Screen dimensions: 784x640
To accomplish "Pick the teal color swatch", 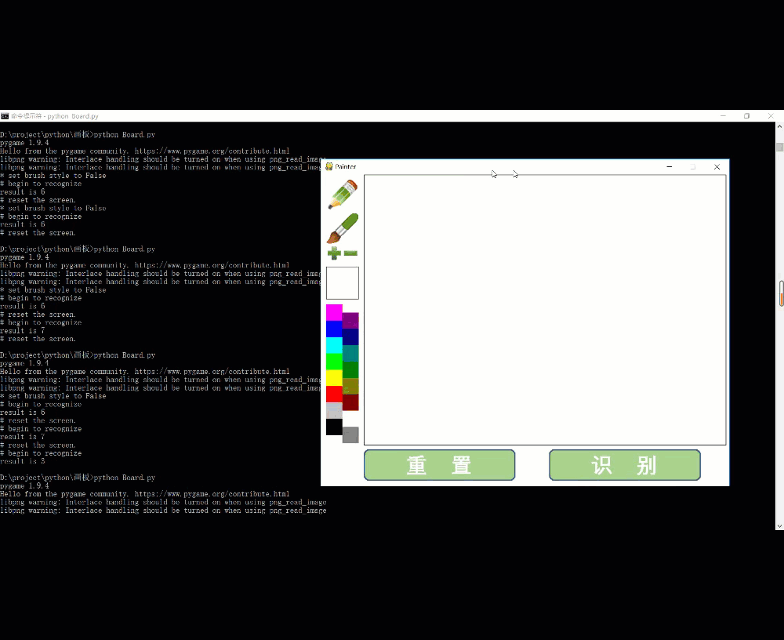I will tap(350, 354).
